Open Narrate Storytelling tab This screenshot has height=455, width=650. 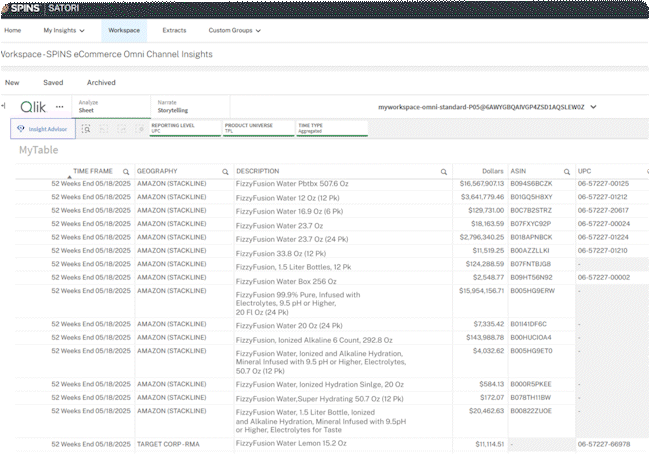point(190,106)
